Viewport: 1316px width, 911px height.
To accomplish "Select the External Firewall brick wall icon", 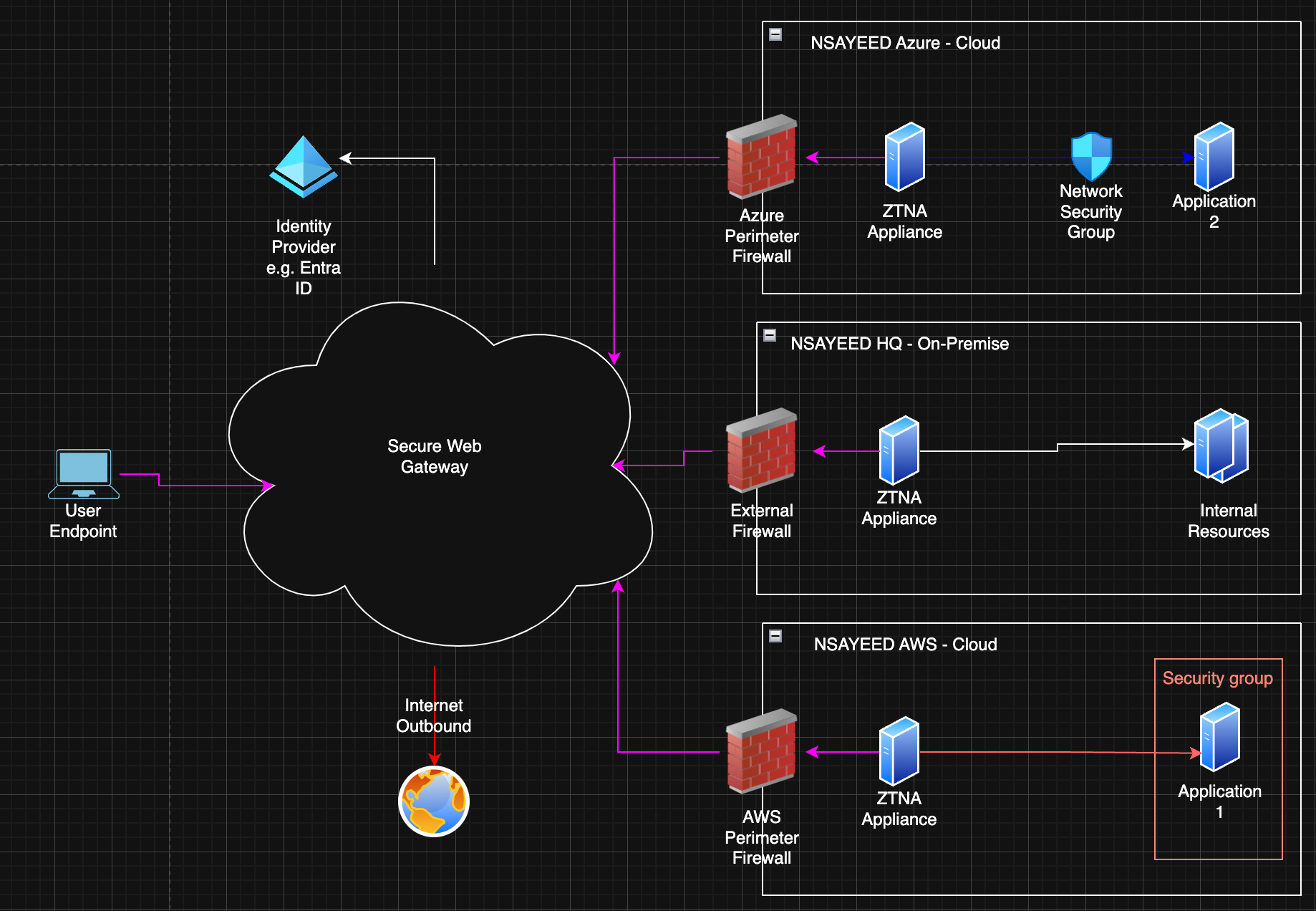I will tap(761, 450).
